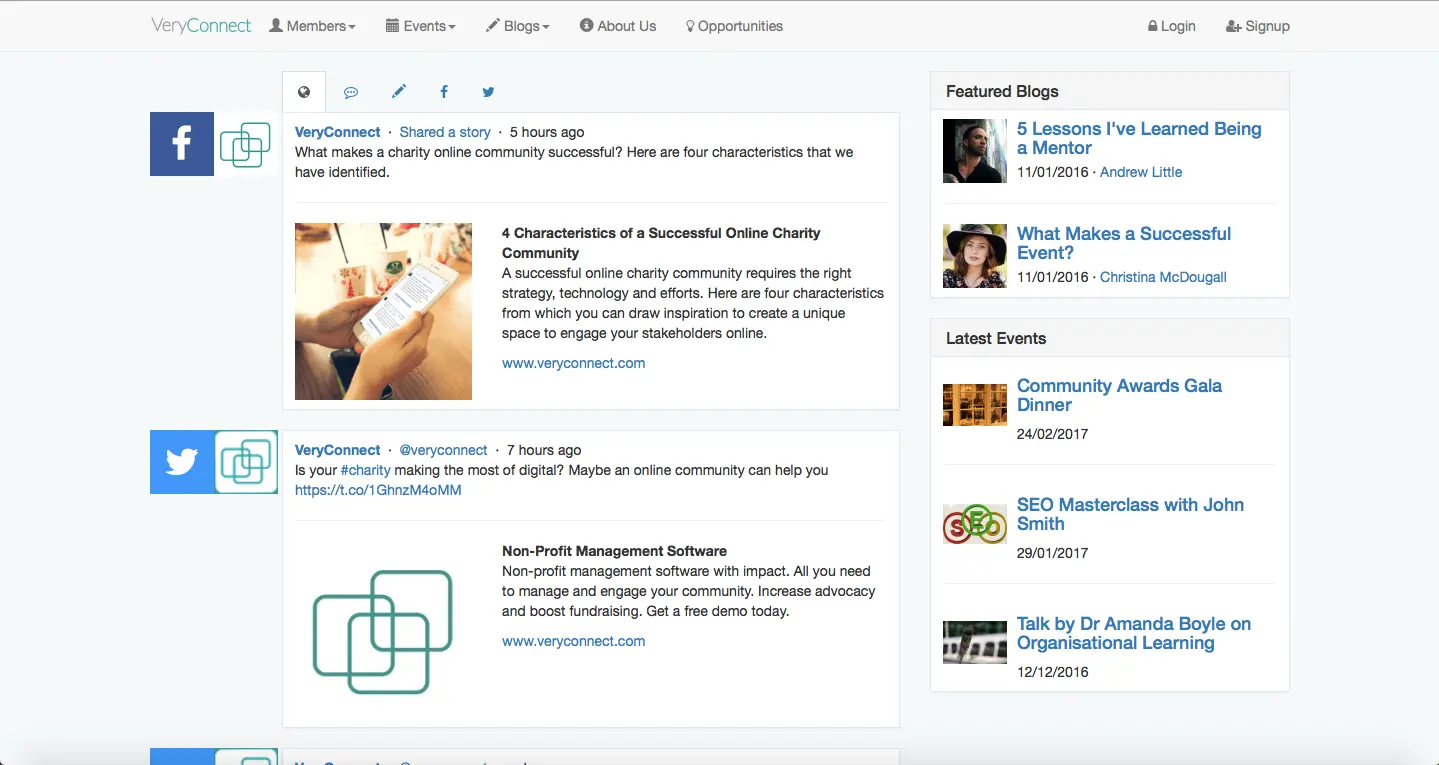Show the Facebook feed tab icon
1439x765 pixels.
(x=444, y=92)
